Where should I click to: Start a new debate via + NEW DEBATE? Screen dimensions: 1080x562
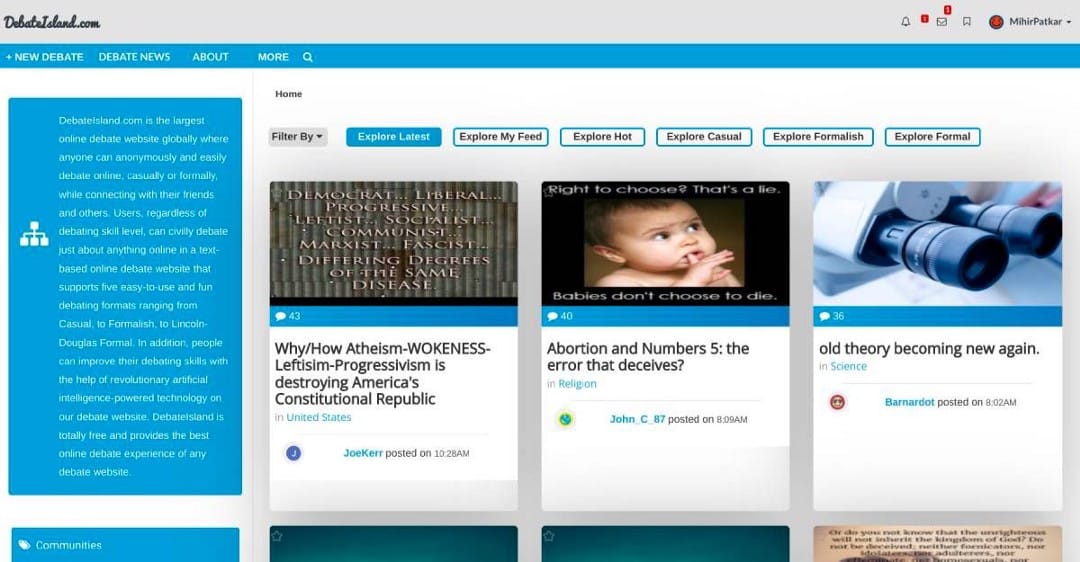(x=45, y=57)
